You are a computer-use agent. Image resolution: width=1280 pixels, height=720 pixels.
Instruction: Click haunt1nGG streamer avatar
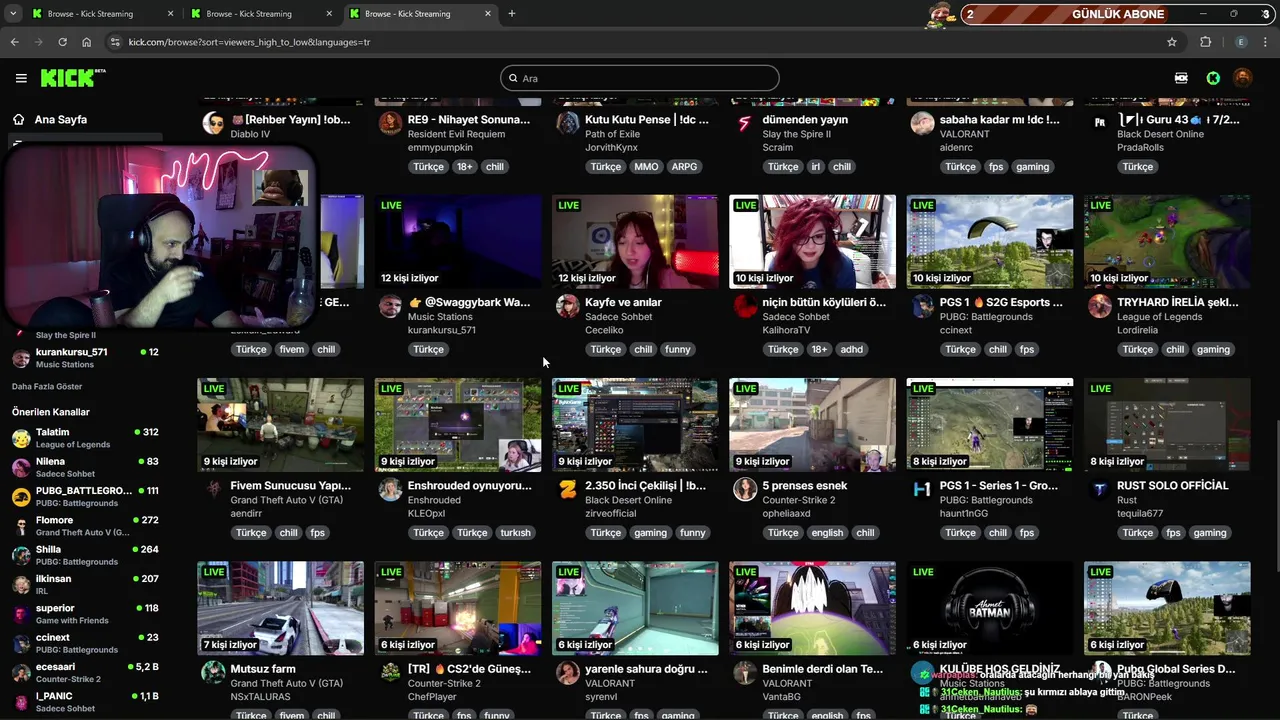[923, 489]
